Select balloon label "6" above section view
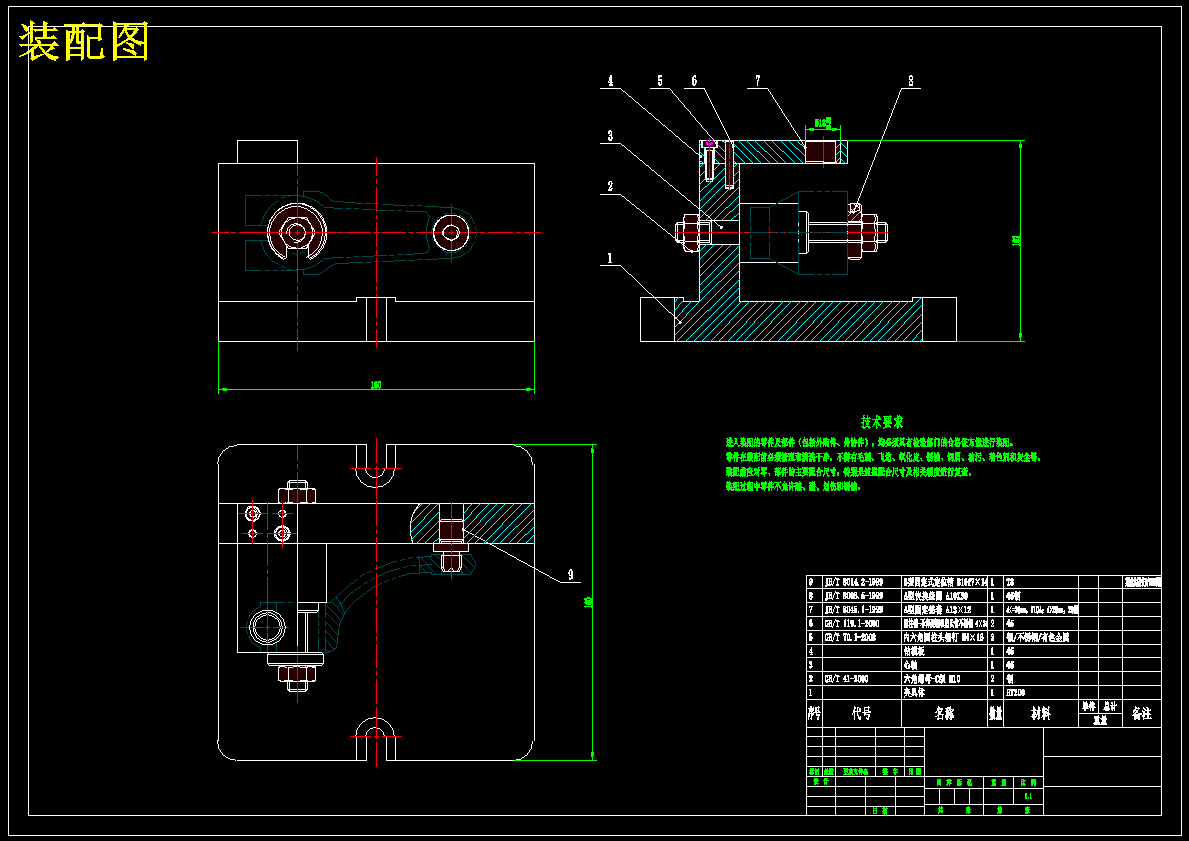1189x841 pixels. (x=694, y=80)
